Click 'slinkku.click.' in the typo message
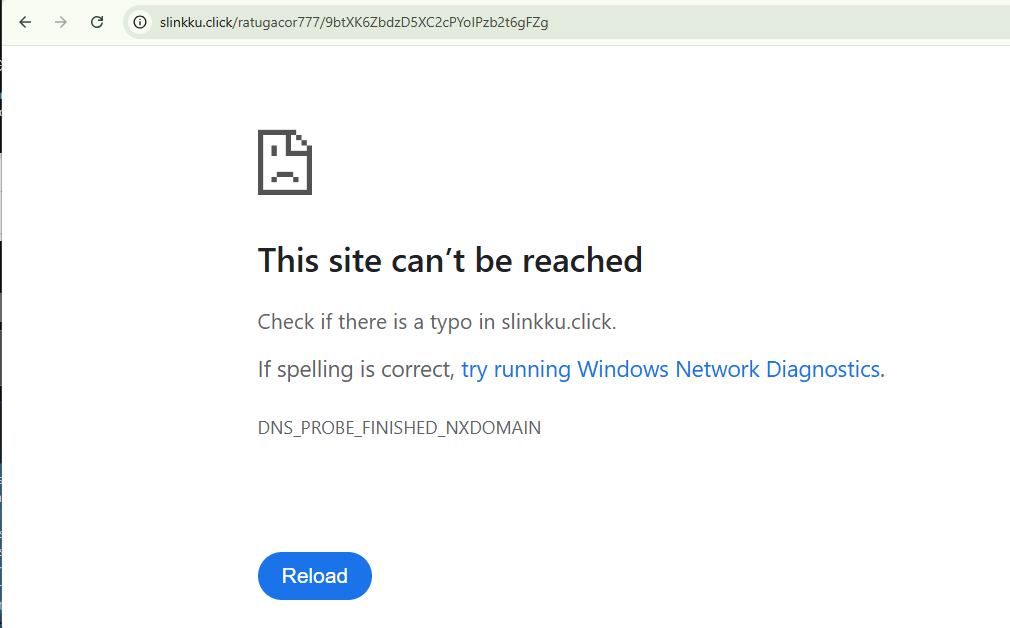 [559, 322]
